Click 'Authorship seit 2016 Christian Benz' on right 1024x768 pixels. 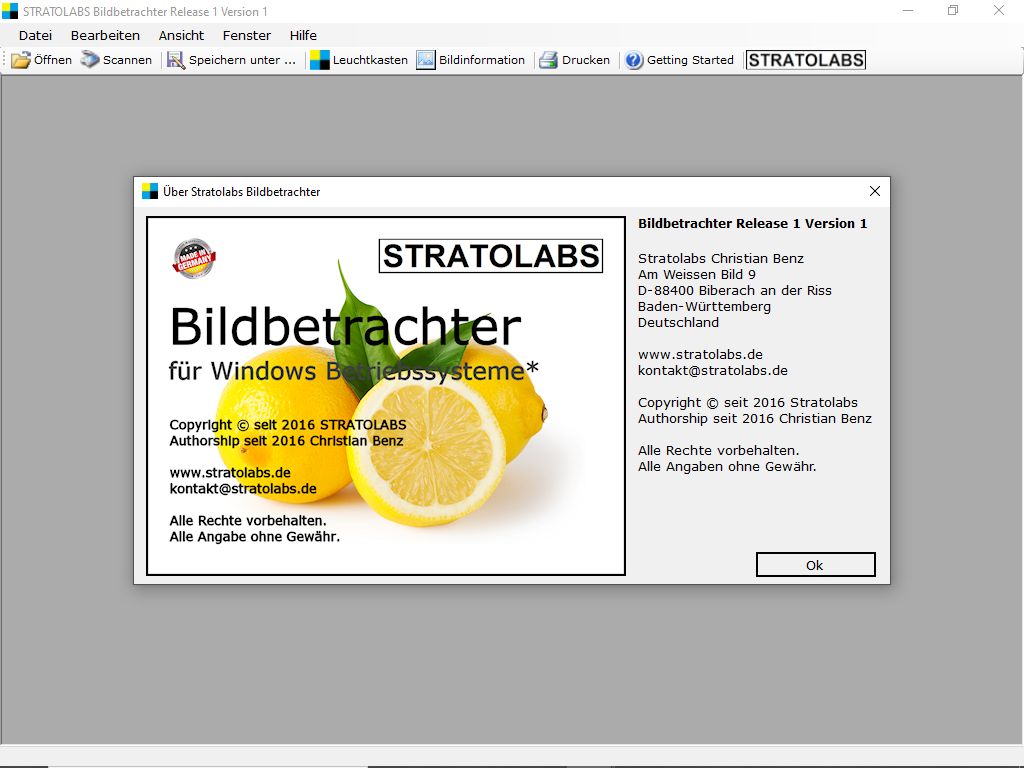point(755,419)
